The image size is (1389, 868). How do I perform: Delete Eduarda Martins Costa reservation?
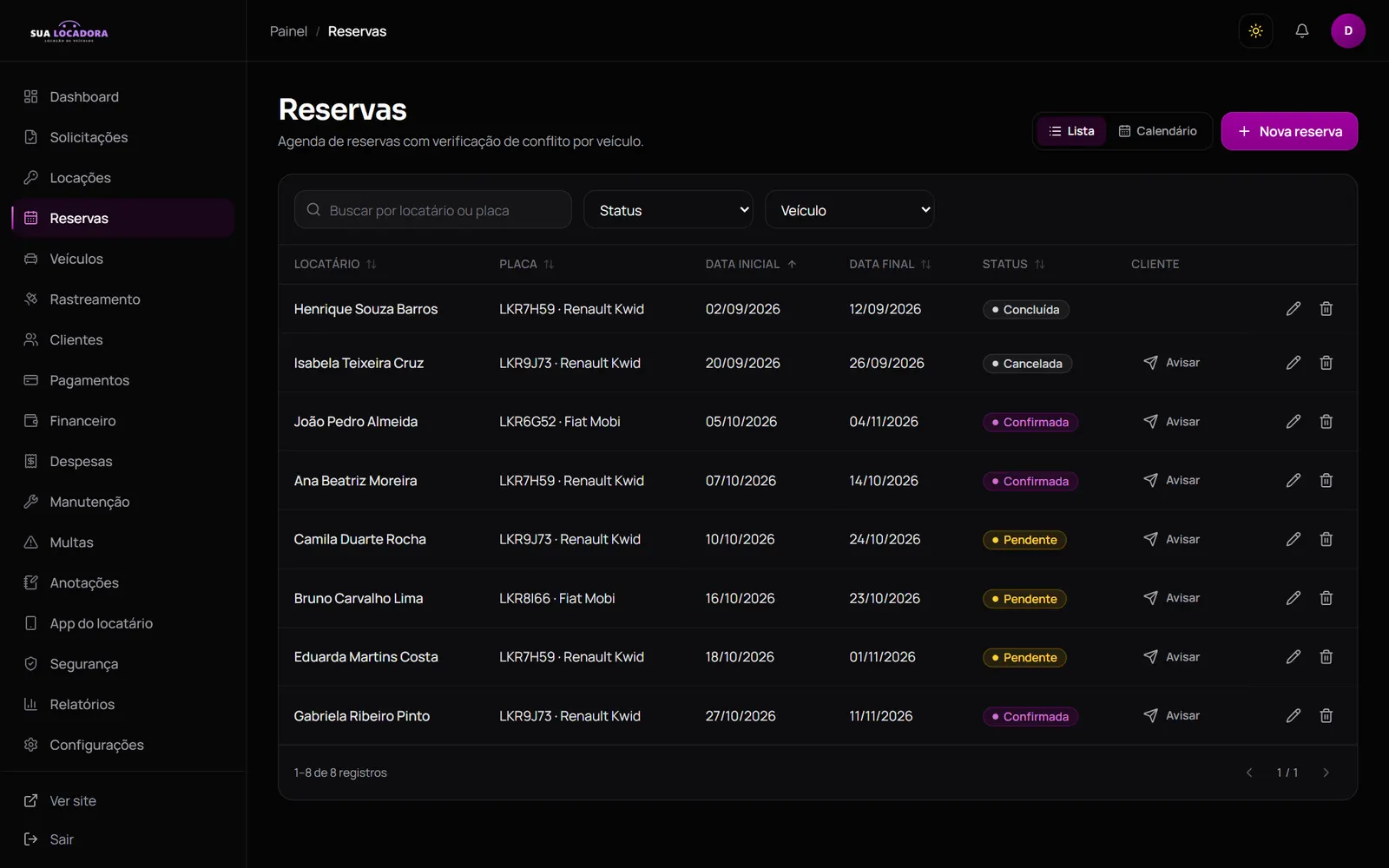point(1326,657)
